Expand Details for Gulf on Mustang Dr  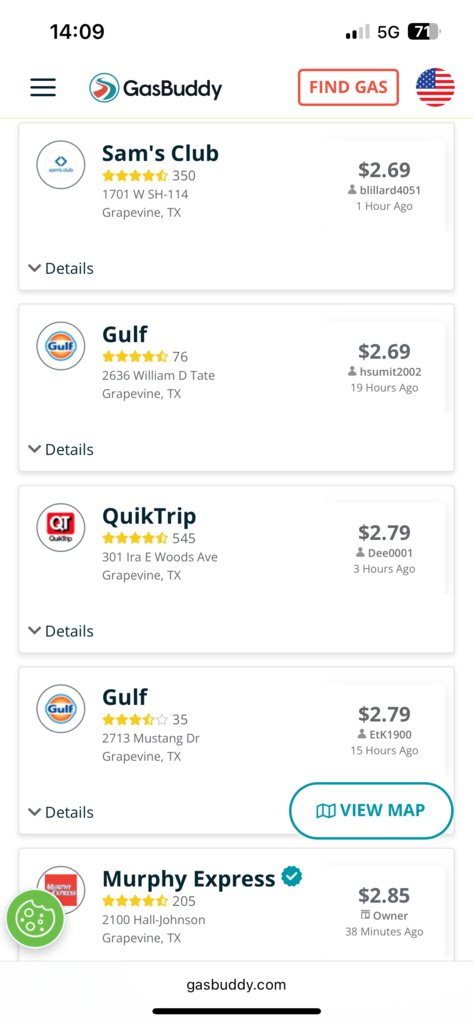pos(61,812)
